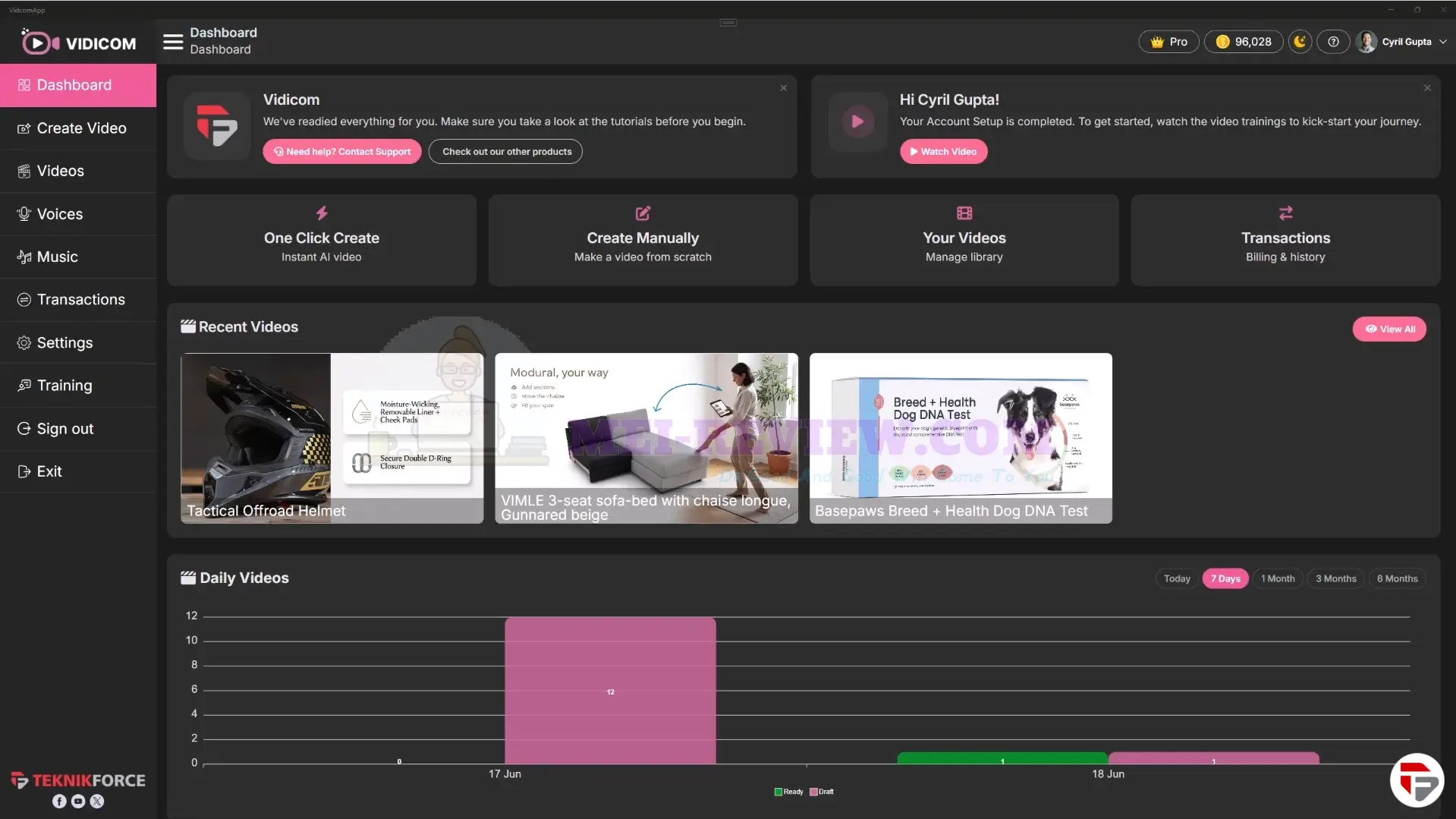Open VIMLE 3-seat sofa-bed video thumbnail

pos(646,438)
